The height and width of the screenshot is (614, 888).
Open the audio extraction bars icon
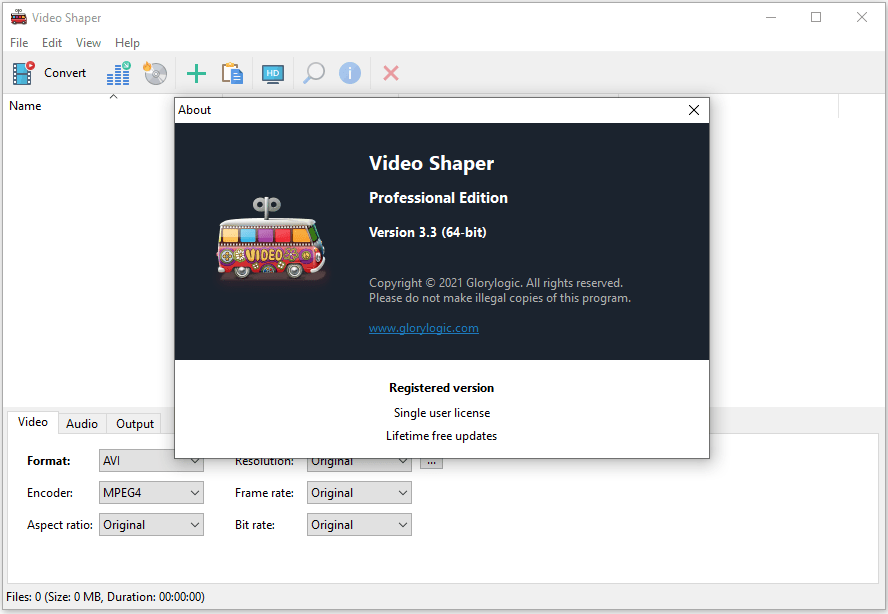click(119, 73)
